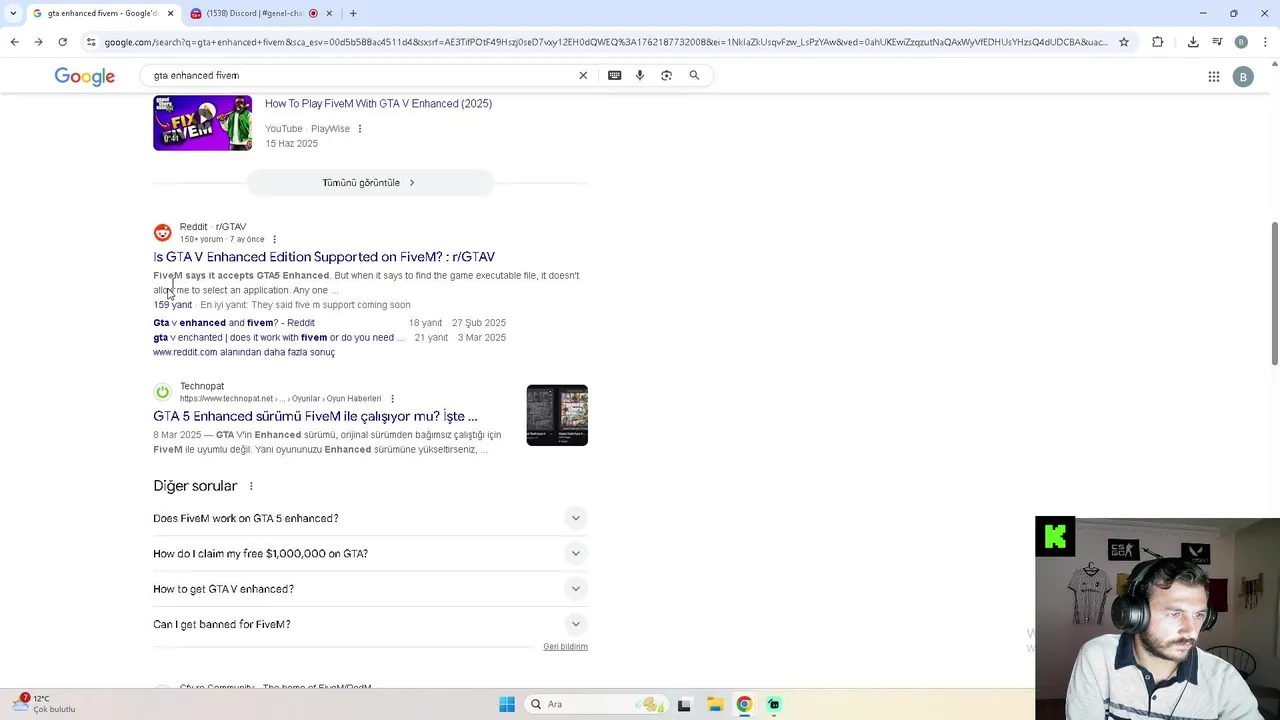Open the Windows Start menu
Image resolution: width=1280 pixels, height=720 pixels.
click(507, 704)
